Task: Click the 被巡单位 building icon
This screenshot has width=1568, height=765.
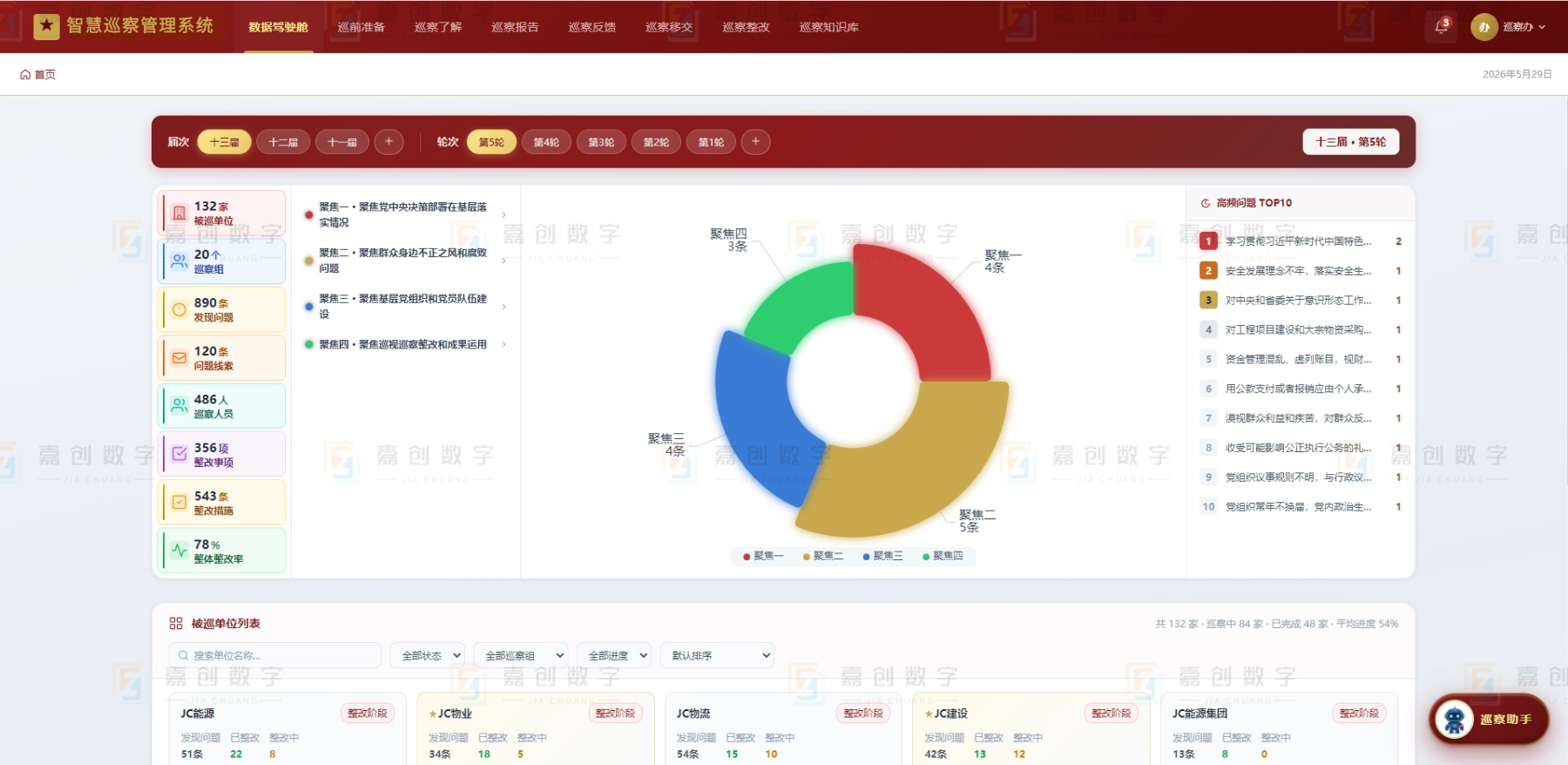Action: click(x=179, y=213)
